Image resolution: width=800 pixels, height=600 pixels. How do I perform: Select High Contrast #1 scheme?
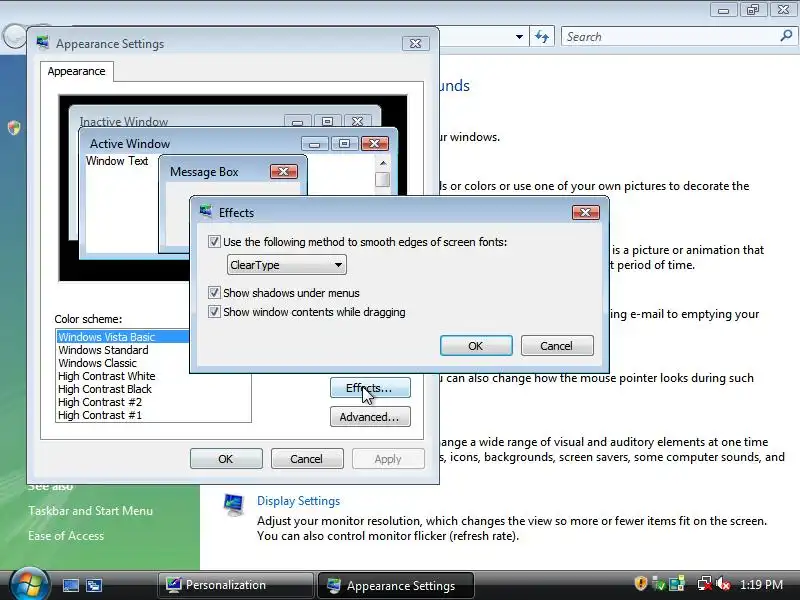[x=100, y=415]
